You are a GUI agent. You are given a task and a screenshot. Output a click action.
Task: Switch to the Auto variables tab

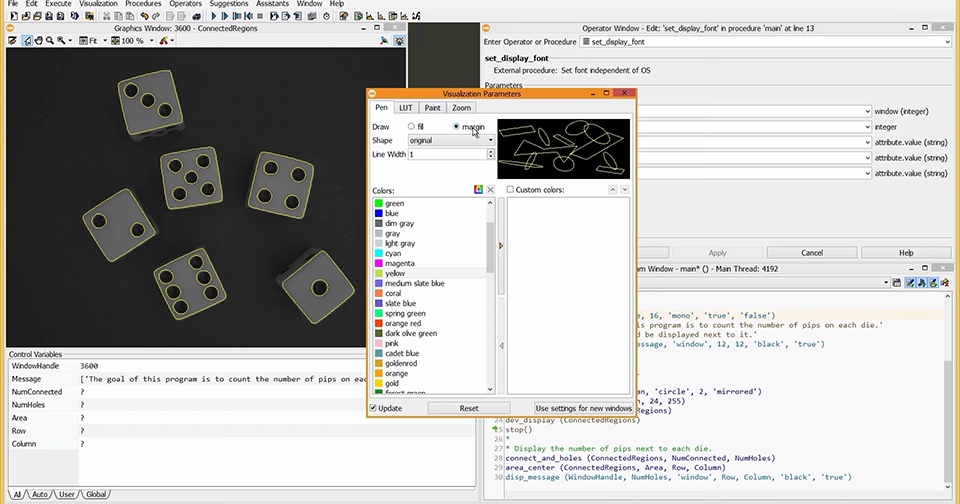tap(40, 494)
